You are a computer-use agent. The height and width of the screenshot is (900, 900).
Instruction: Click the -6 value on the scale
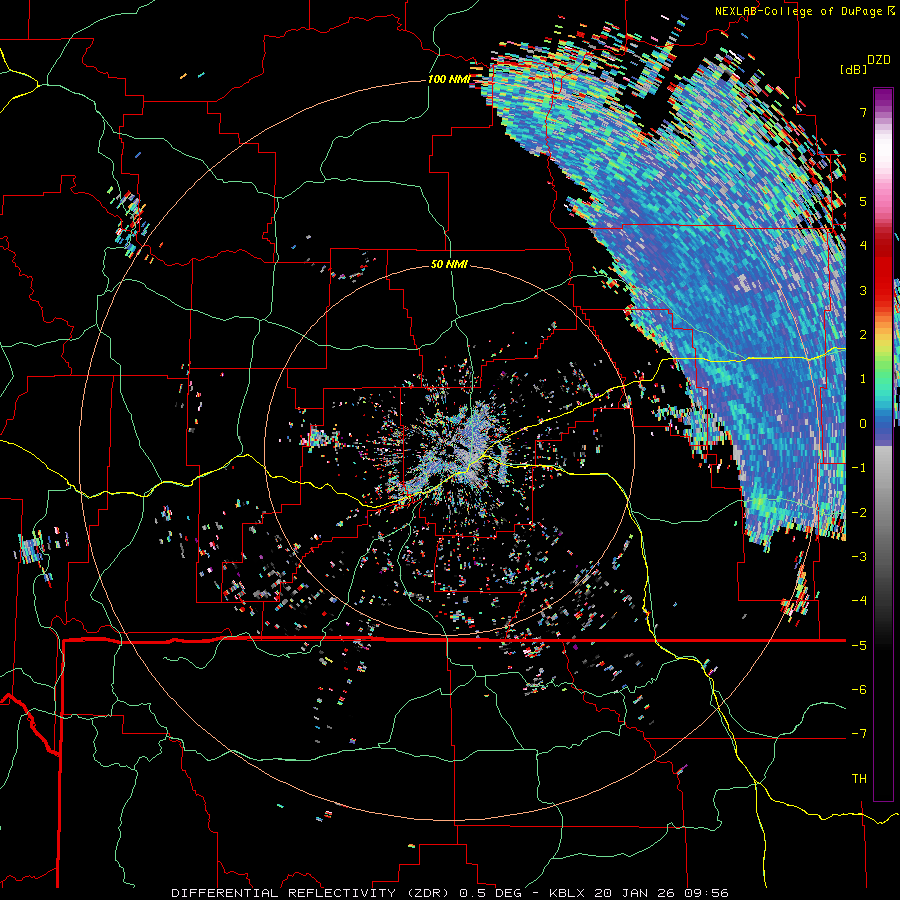(859, 690)
